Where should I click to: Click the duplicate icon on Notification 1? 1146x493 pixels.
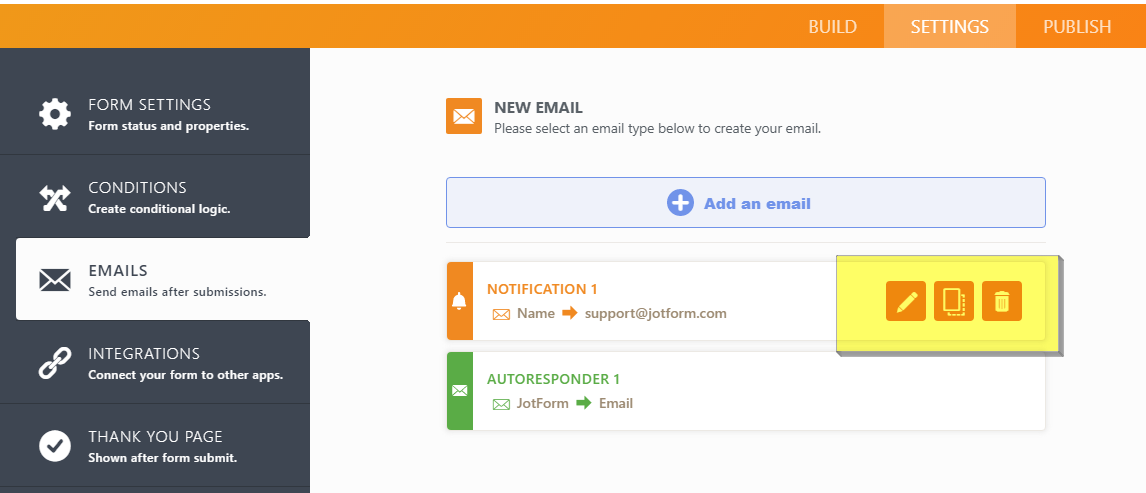point(954,301)
